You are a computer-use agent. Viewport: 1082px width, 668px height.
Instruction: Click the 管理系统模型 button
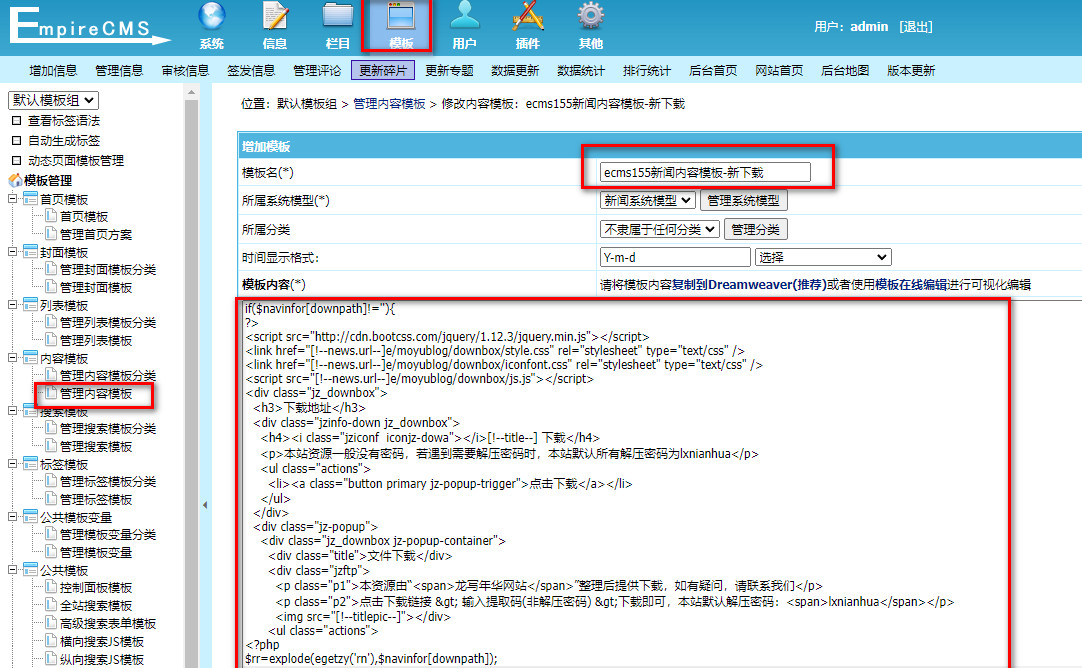743,200
